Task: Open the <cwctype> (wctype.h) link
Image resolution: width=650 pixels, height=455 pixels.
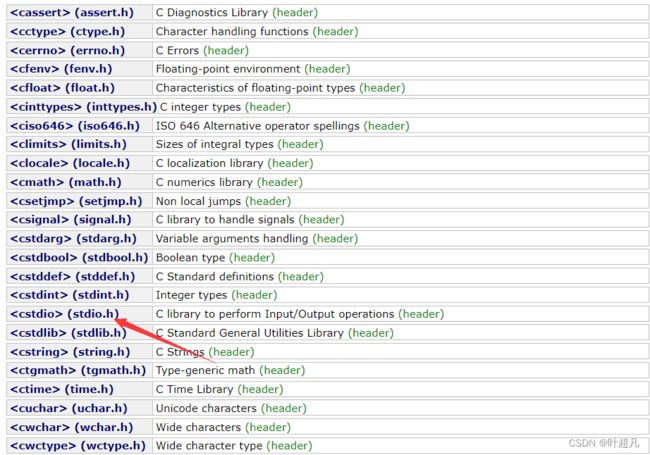Action: (78, 446)
